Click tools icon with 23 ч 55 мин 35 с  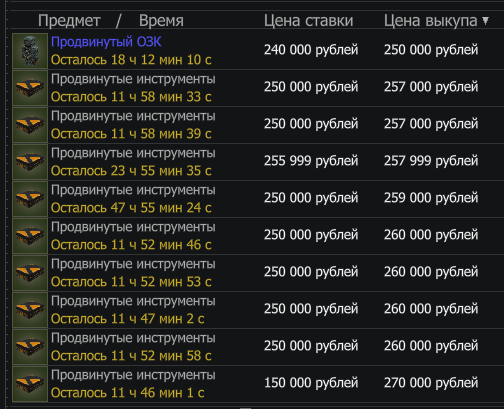[30, 162]
